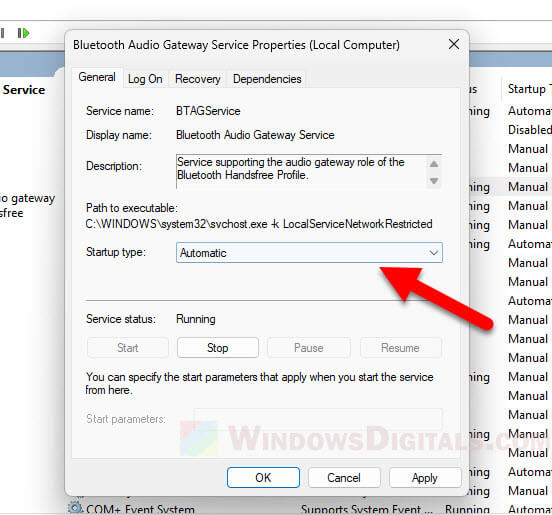Apply the service settings
The height and width of the screenshot is (515, 552).
(425, 478)
